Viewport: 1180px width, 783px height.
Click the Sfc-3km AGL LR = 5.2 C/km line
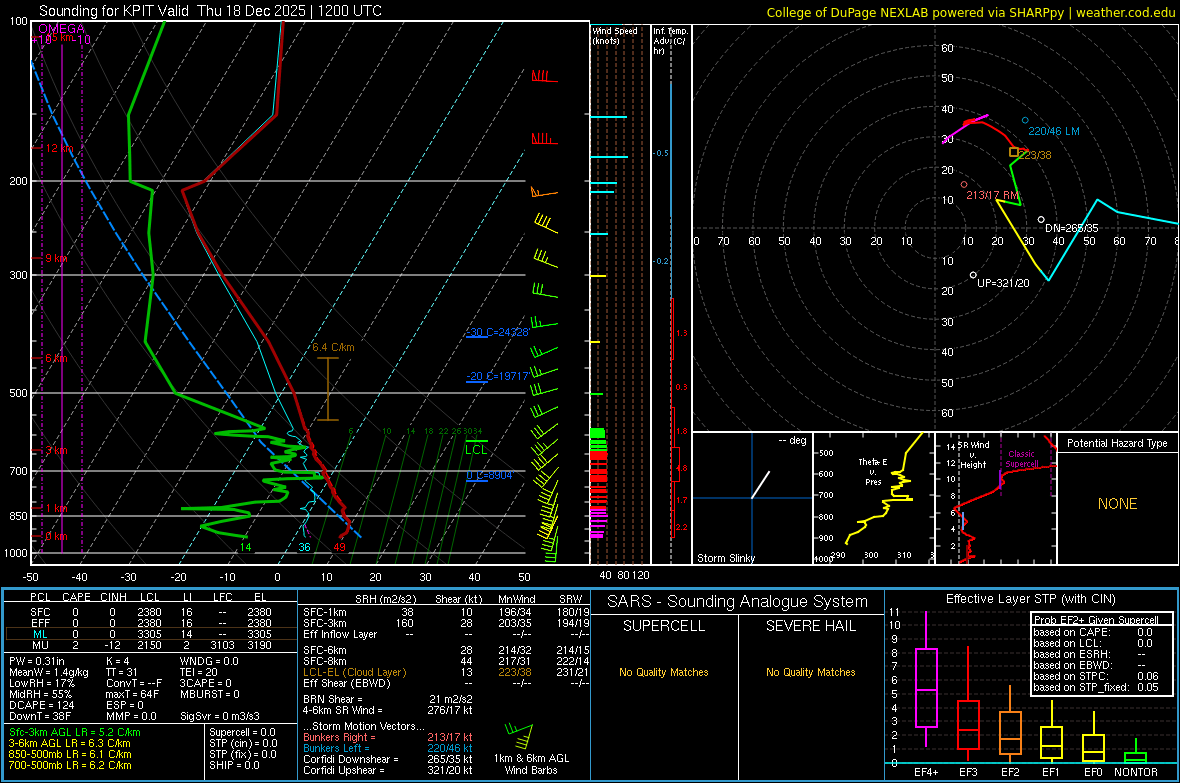[75, 732]
